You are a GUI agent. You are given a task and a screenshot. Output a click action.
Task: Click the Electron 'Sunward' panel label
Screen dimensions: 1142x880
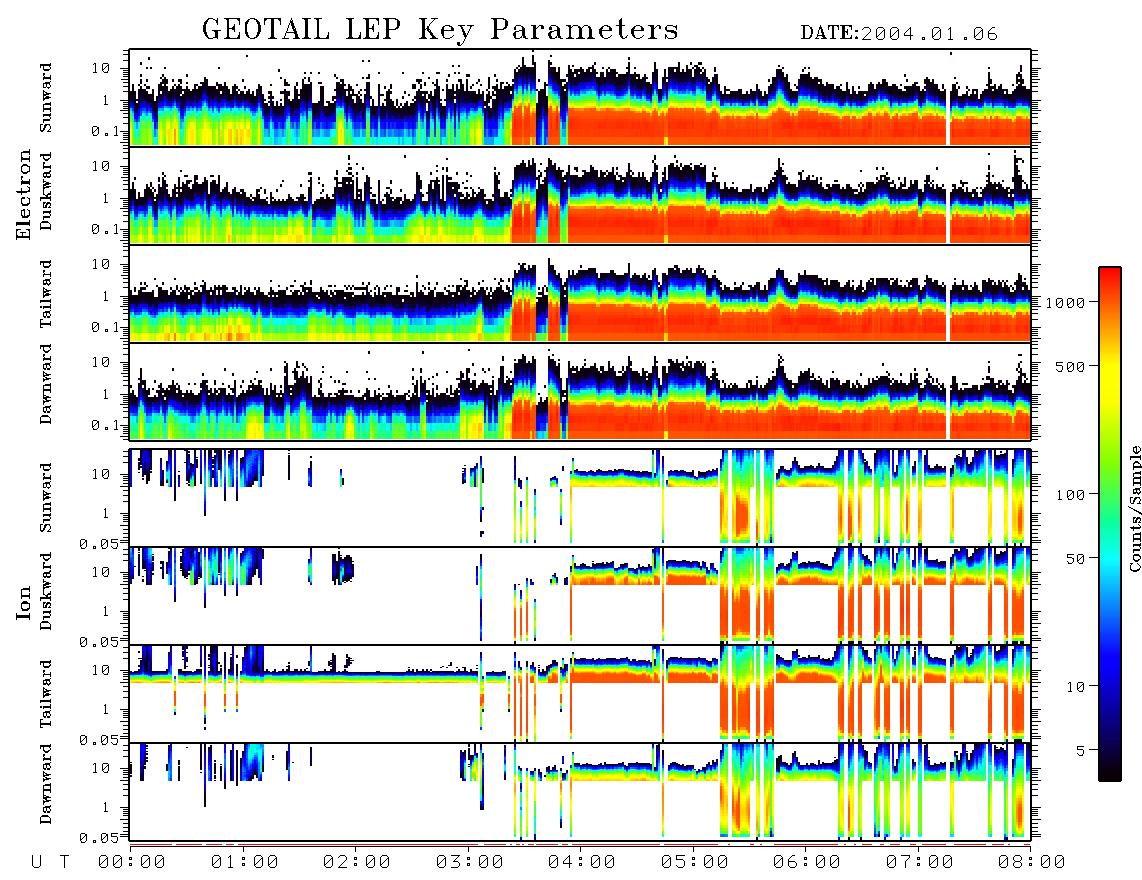47,98
